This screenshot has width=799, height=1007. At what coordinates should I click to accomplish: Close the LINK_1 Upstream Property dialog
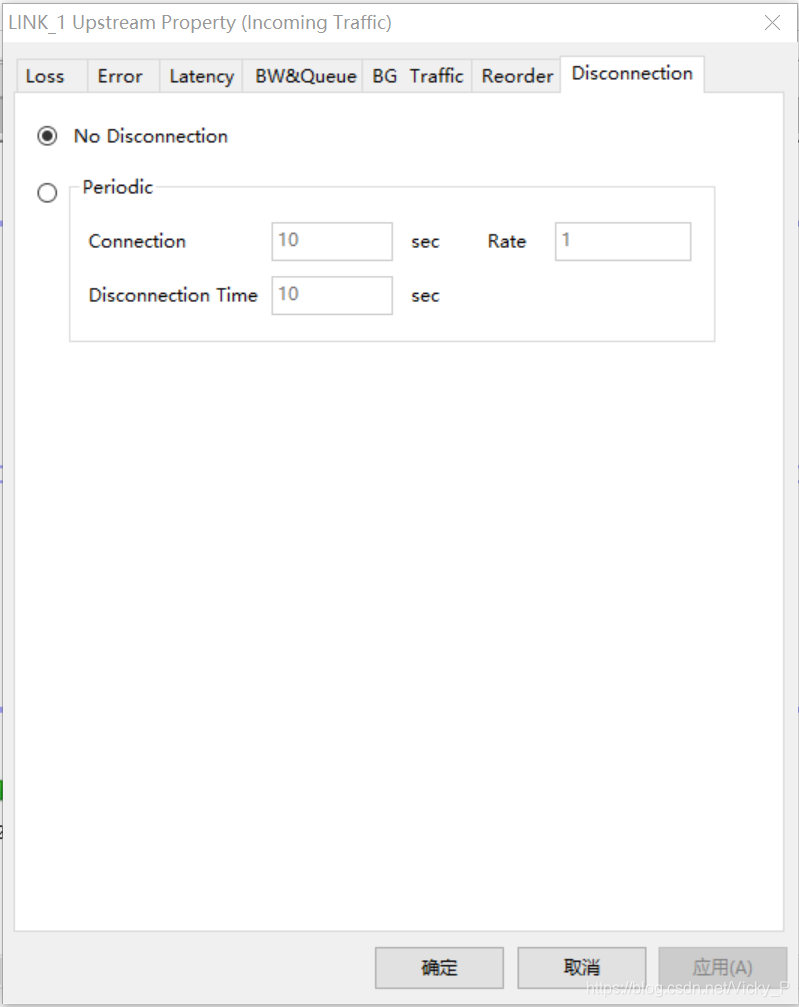773,23
